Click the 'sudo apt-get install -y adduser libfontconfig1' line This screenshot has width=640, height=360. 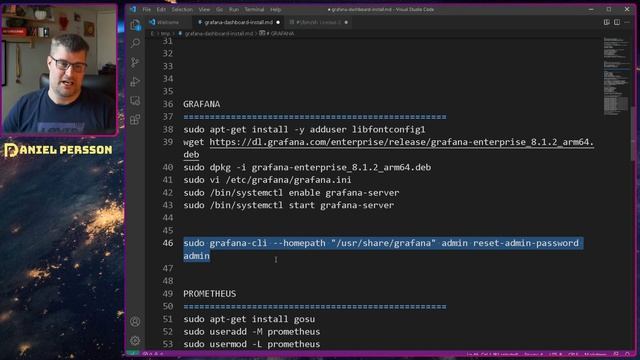[x=304, y=129]
